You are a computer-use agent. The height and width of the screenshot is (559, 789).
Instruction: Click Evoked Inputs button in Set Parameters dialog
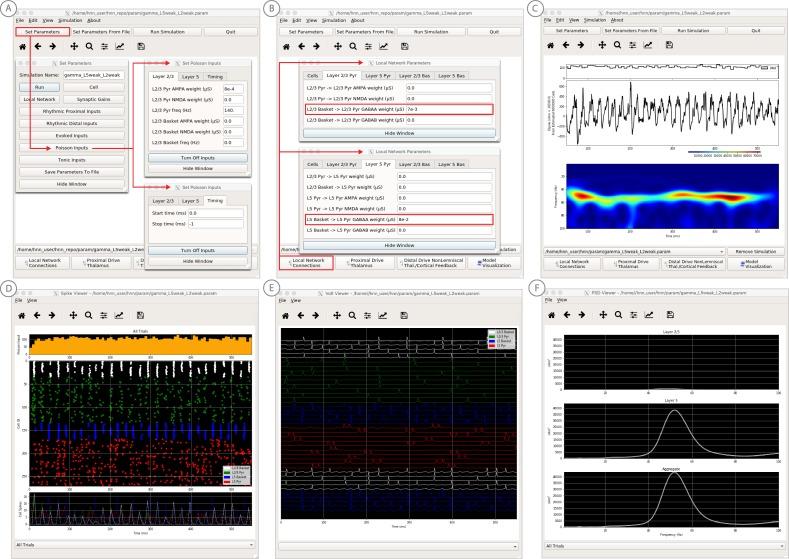coord(72,136)
